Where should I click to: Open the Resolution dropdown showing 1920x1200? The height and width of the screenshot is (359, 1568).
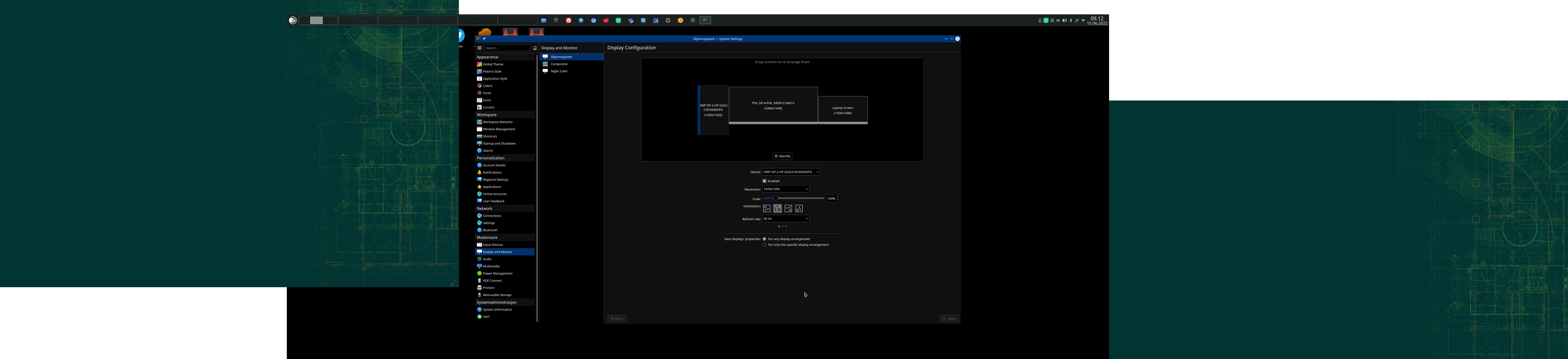786,189
